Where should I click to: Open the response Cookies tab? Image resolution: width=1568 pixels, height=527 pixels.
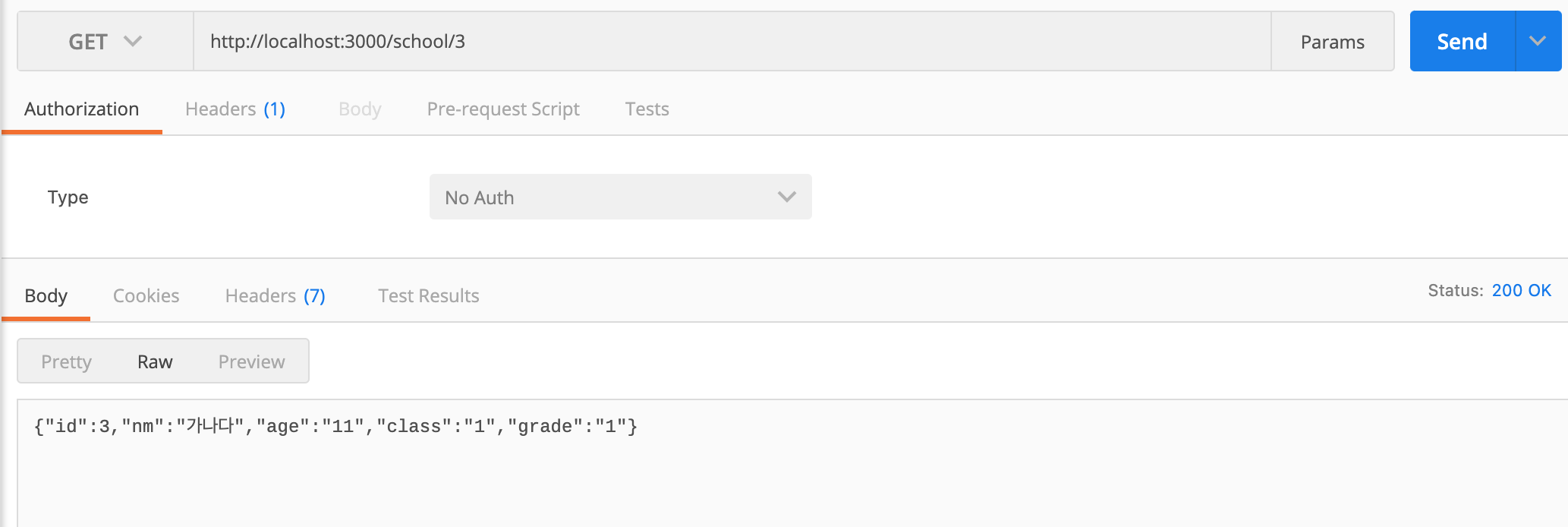(146, 296)
